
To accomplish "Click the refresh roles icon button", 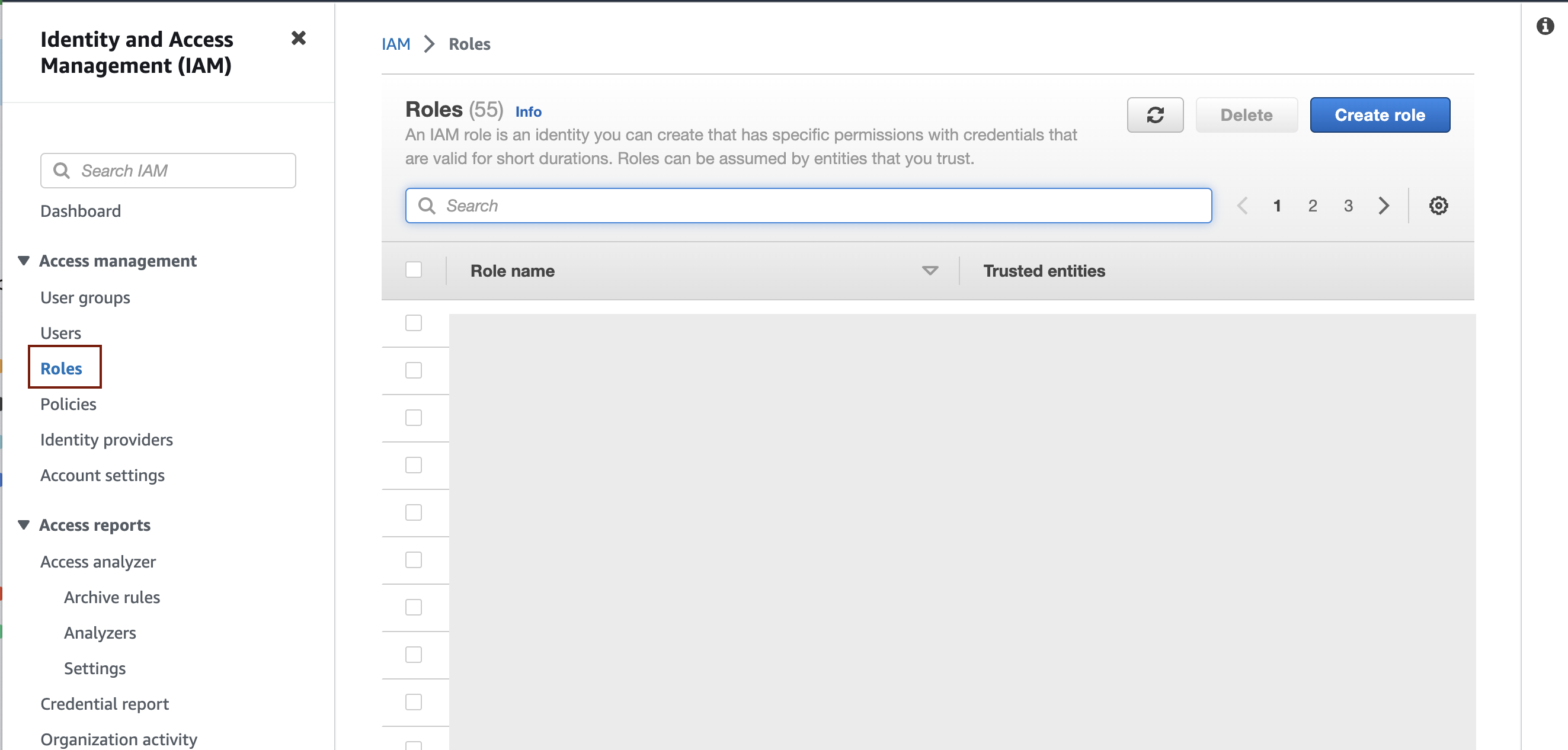I will (1155, 115).
